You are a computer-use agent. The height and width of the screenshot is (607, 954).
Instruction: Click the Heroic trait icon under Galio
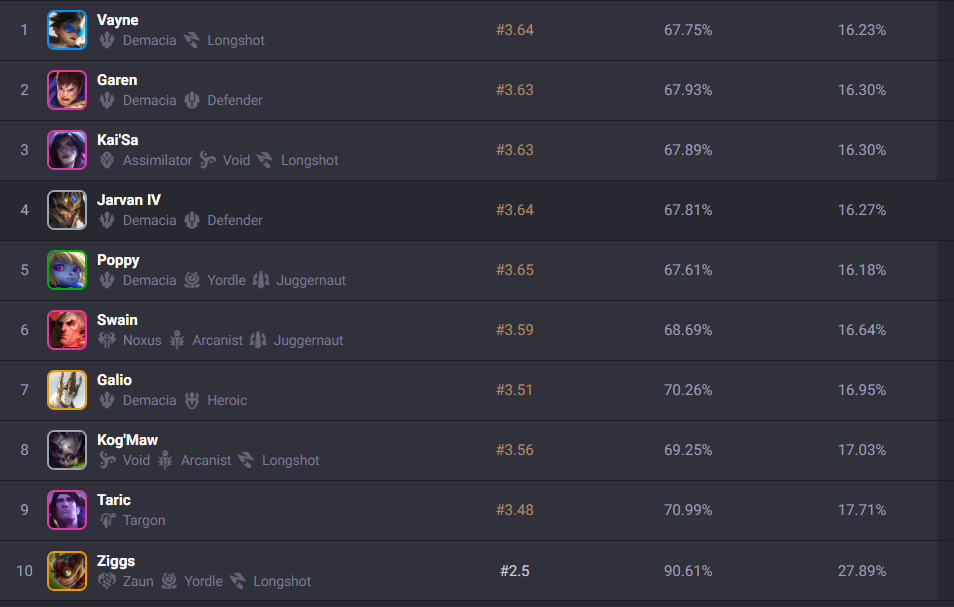point(192,401)
